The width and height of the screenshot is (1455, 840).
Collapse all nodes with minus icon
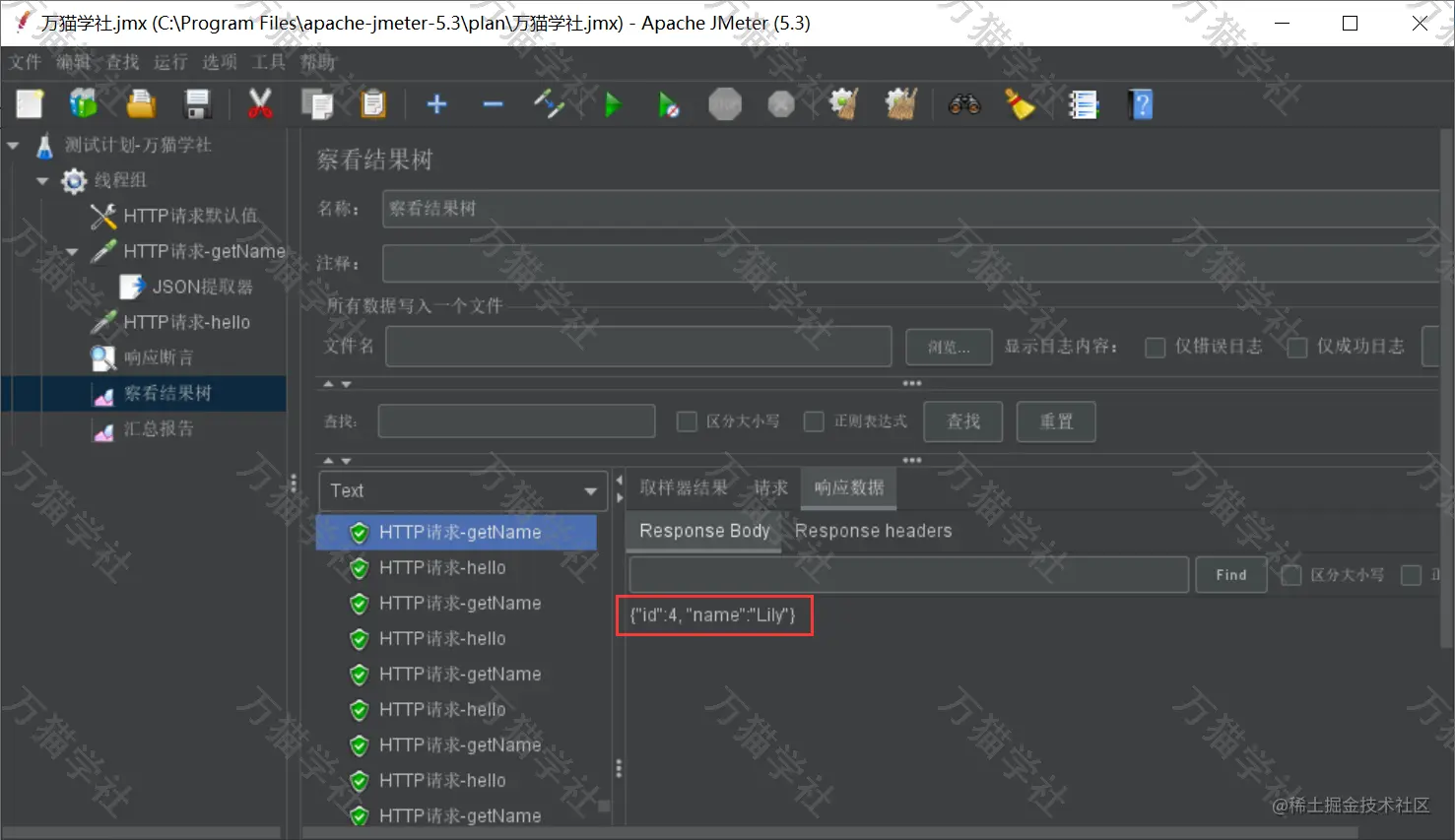coord(493,103)
